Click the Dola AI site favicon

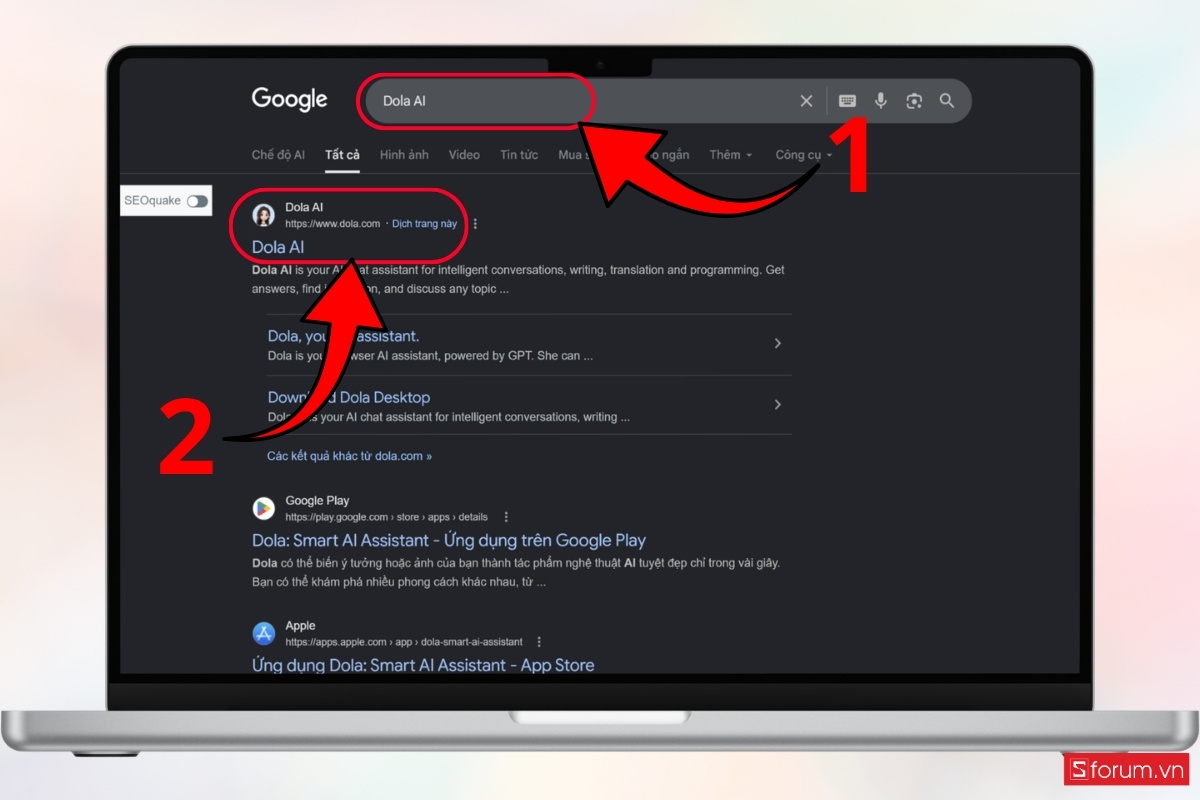264,215
